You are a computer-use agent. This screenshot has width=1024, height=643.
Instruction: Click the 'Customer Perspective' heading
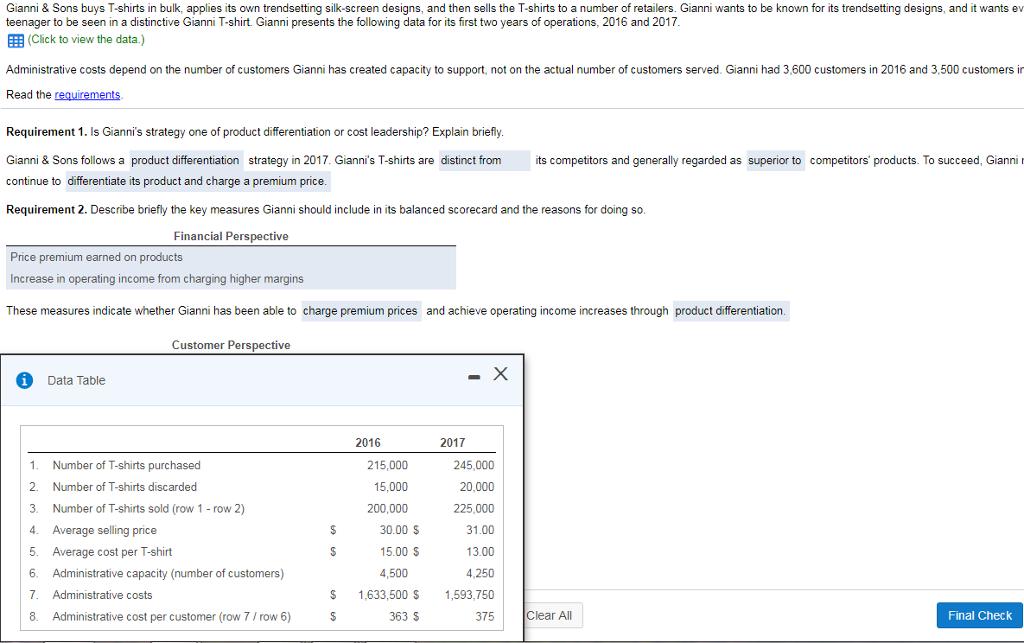click(231, 345)
